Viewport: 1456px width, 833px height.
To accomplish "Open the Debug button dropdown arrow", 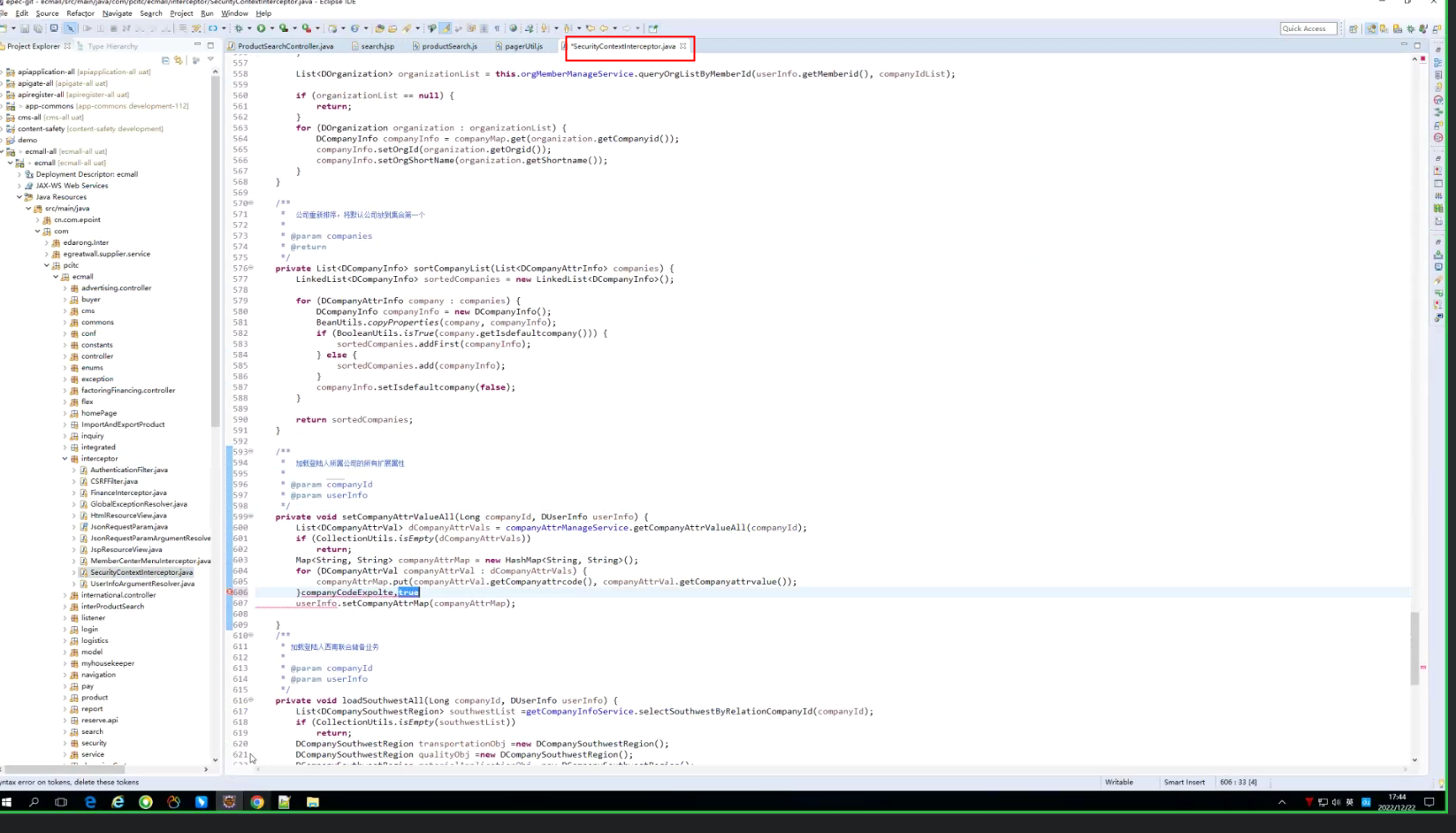I will coord(249,28).
